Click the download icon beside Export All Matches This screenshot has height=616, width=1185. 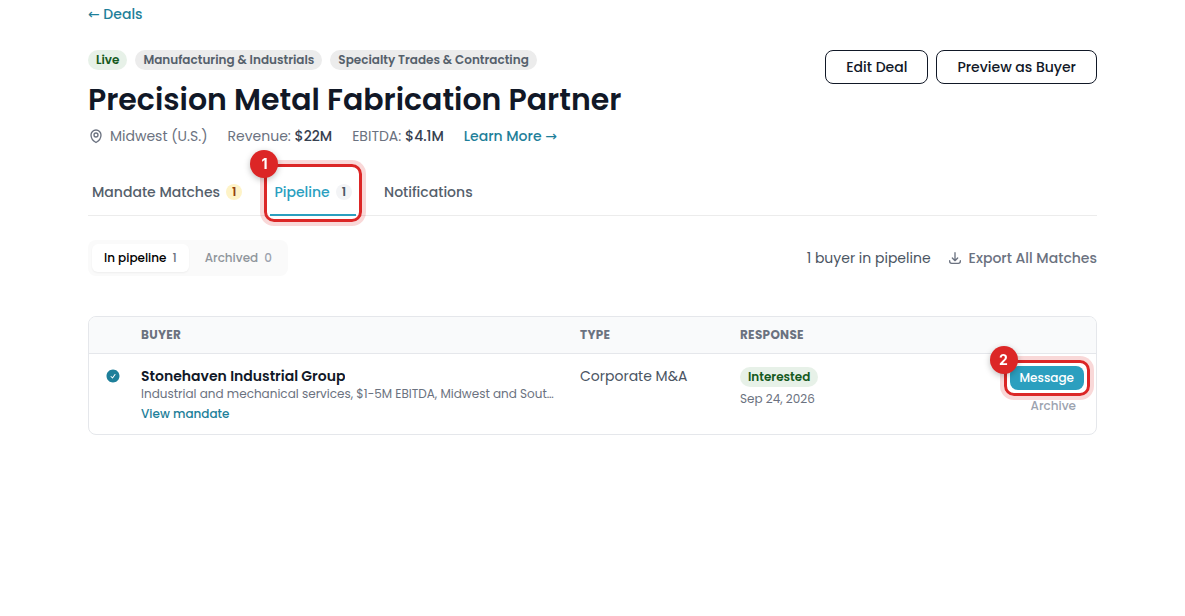pos(955,258)
